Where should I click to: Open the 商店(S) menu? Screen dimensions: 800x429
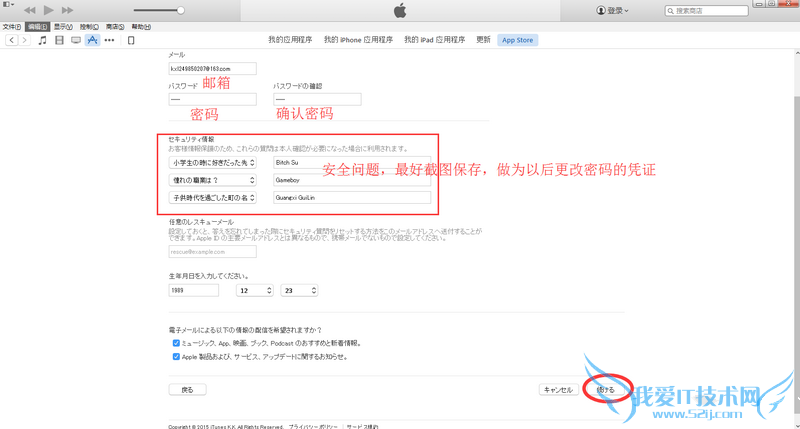115,27
